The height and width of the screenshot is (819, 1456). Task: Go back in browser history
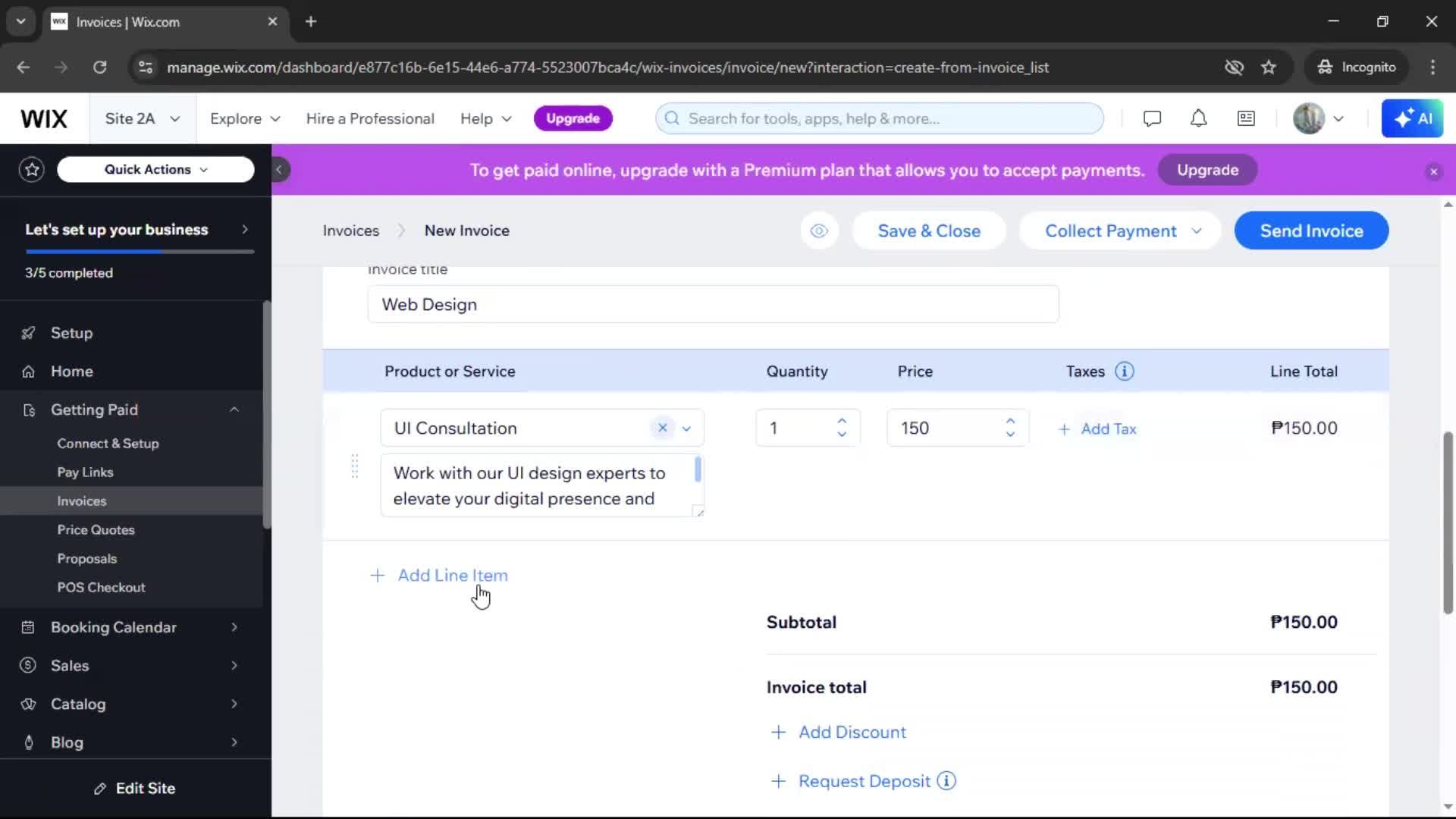[24, 67]
